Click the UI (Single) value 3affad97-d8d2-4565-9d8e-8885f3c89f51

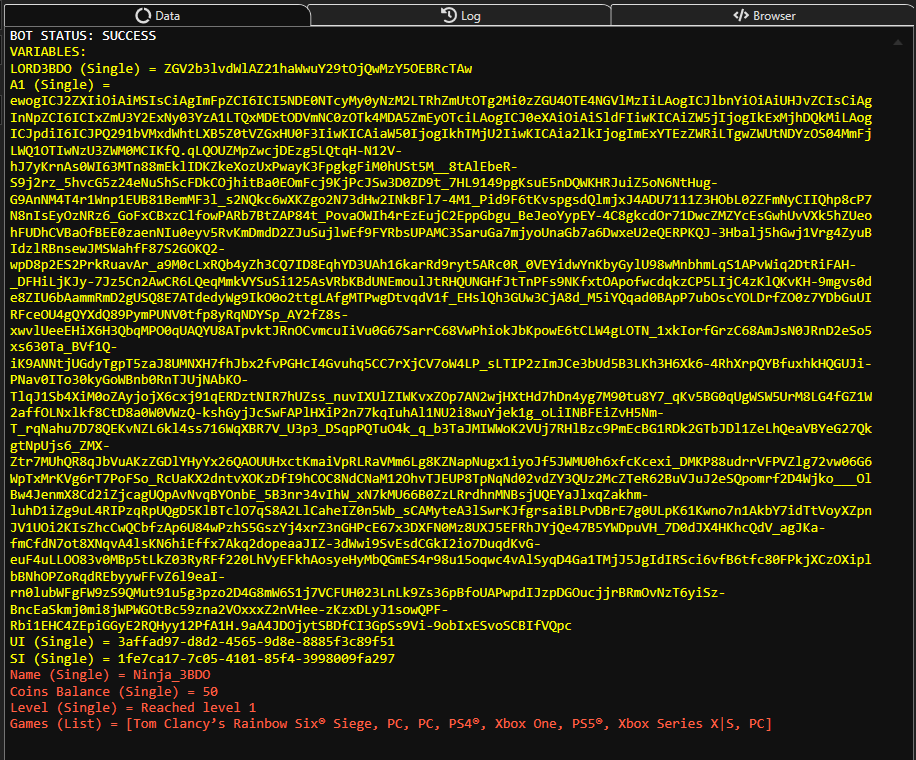pyautogui.click(x=256, y=642)
